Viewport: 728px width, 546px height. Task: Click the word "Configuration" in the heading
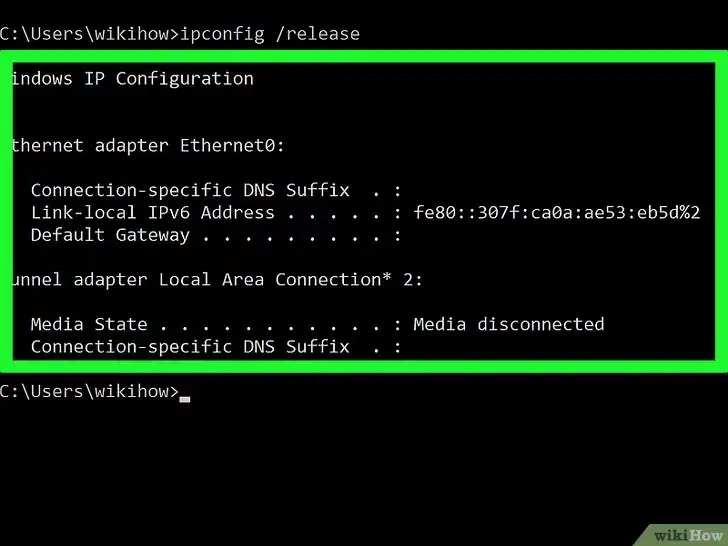[x=184, y=78]
